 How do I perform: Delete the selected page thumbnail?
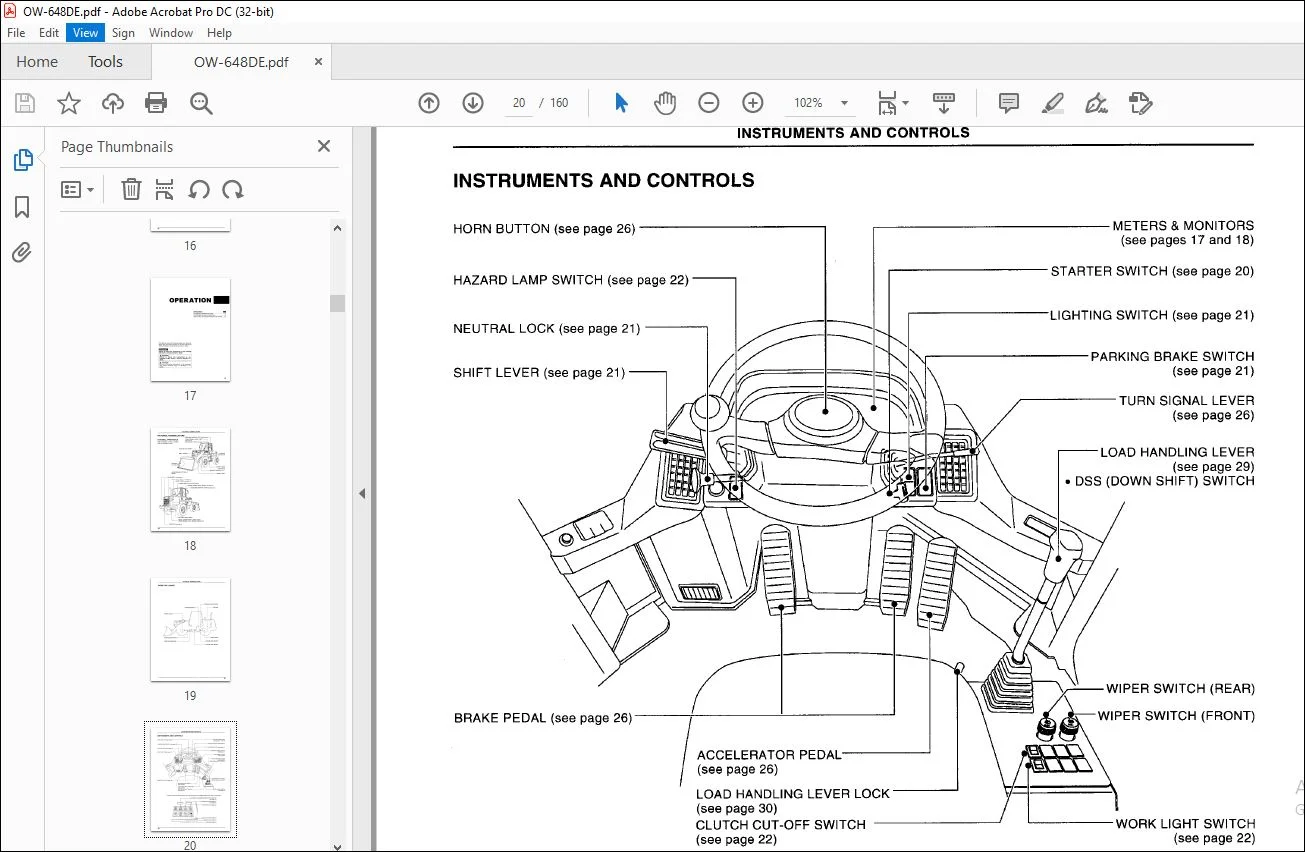click(131, 189)
